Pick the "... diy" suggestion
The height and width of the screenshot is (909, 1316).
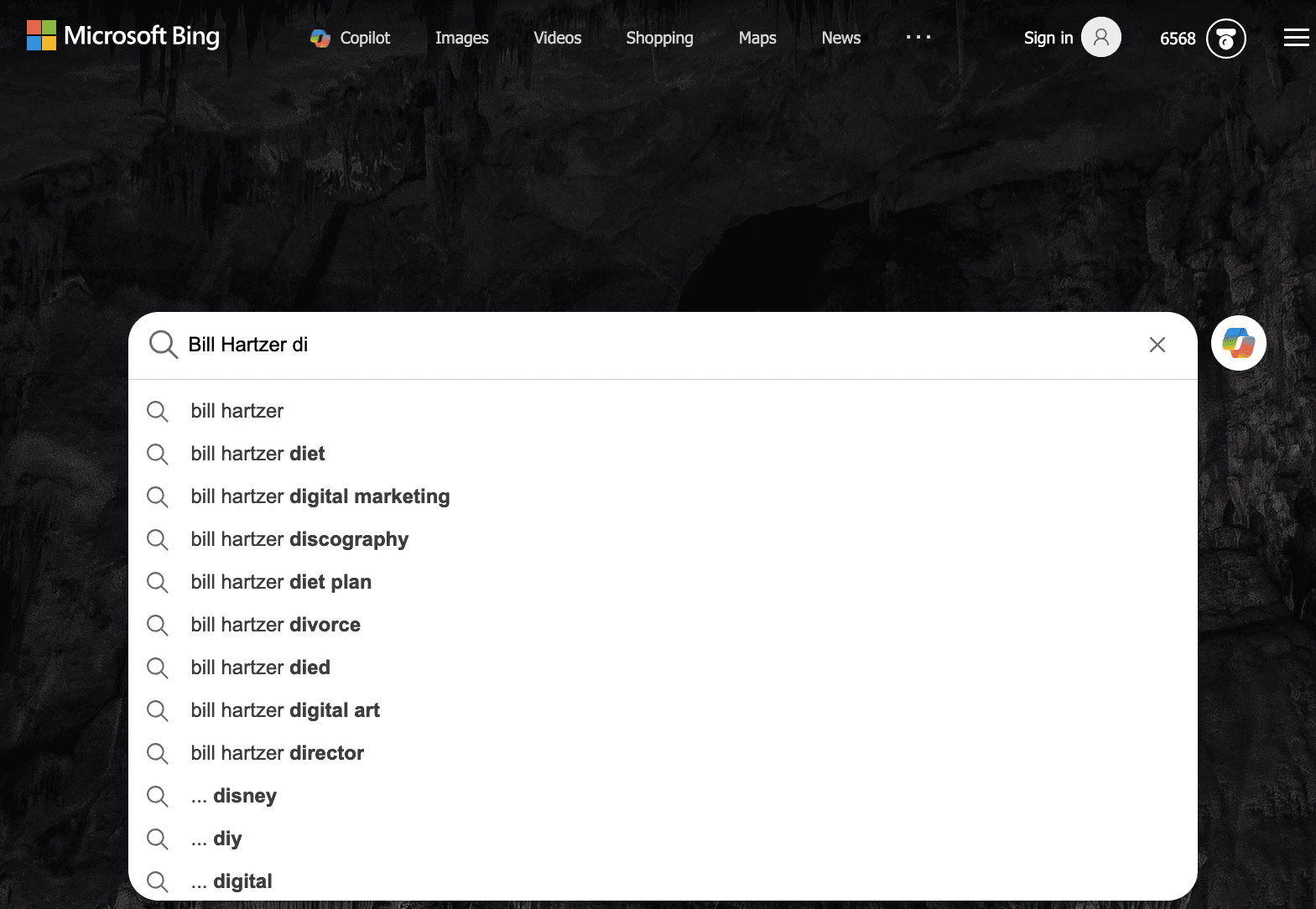tap(663, 839)
